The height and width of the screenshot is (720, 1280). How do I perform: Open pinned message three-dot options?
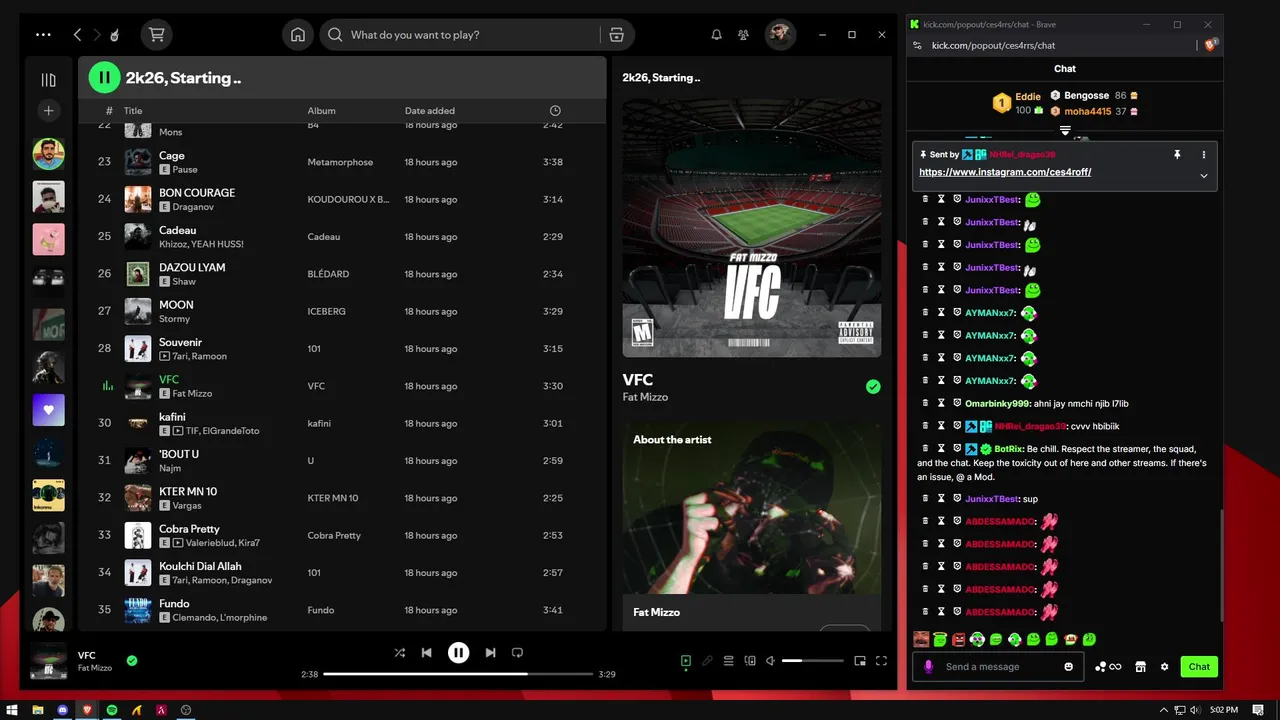(x=1204, y=155)
